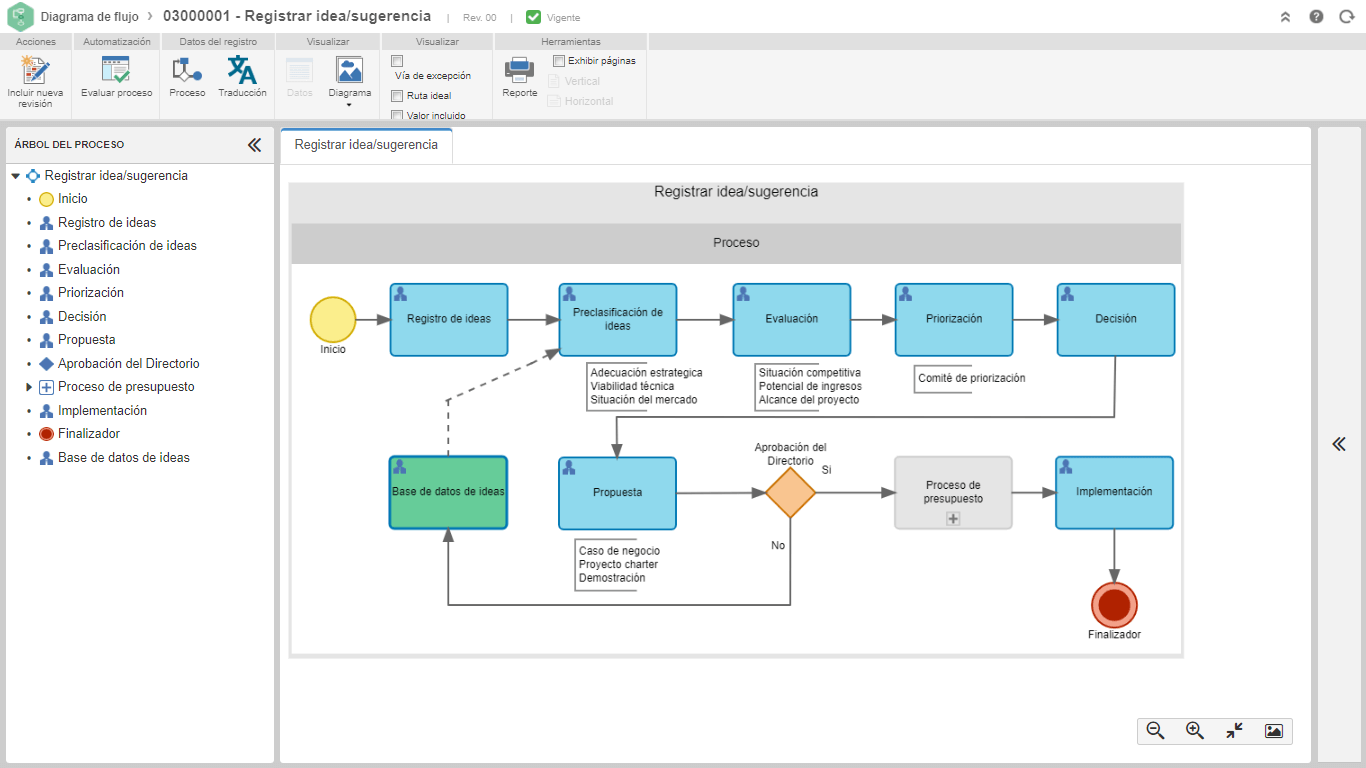Expand the Proceso de presupuesto tree node
1366x768 pixels.
coord(30,387)
